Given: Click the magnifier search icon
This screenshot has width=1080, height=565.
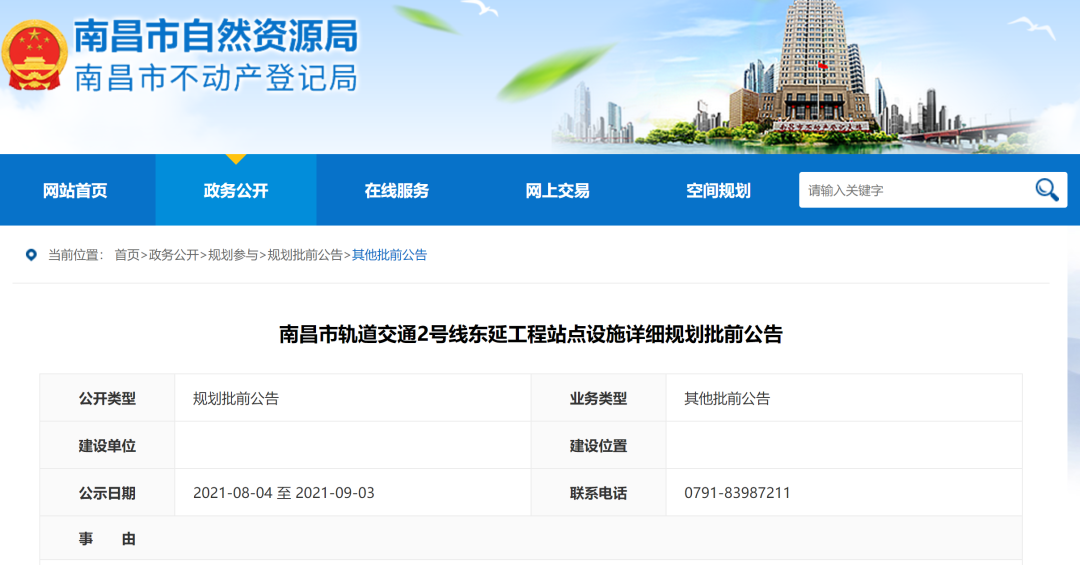Looking at the screenshot, I should point(1046,189).
